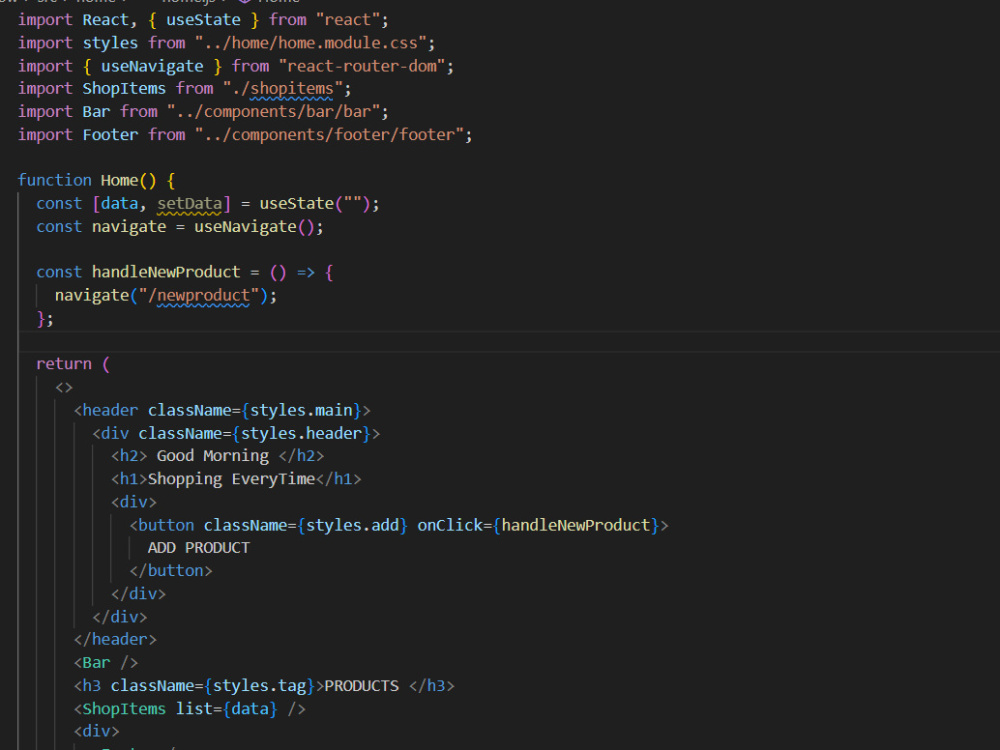Click styles.header in the div className
Image resolution: width=1000 pixels, height=750 pixels.
point(301,434)
